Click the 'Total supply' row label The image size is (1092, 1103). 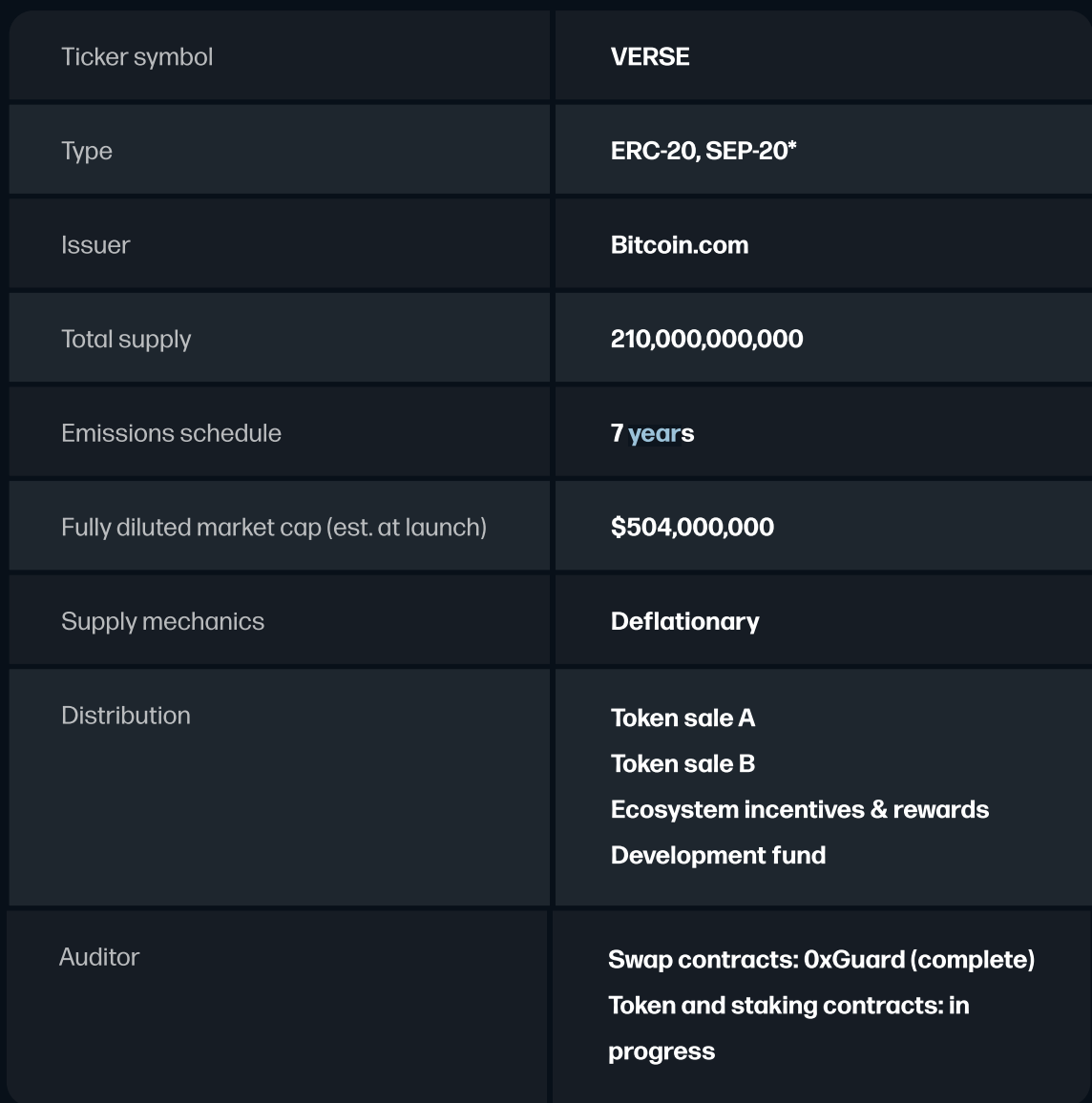(126, 339)
